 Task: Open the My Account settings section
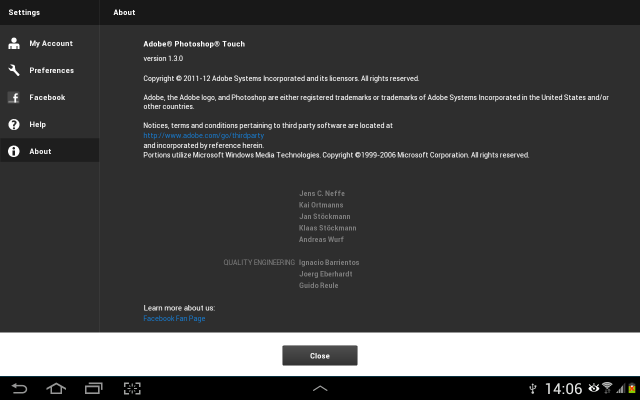tap(50, 43)
